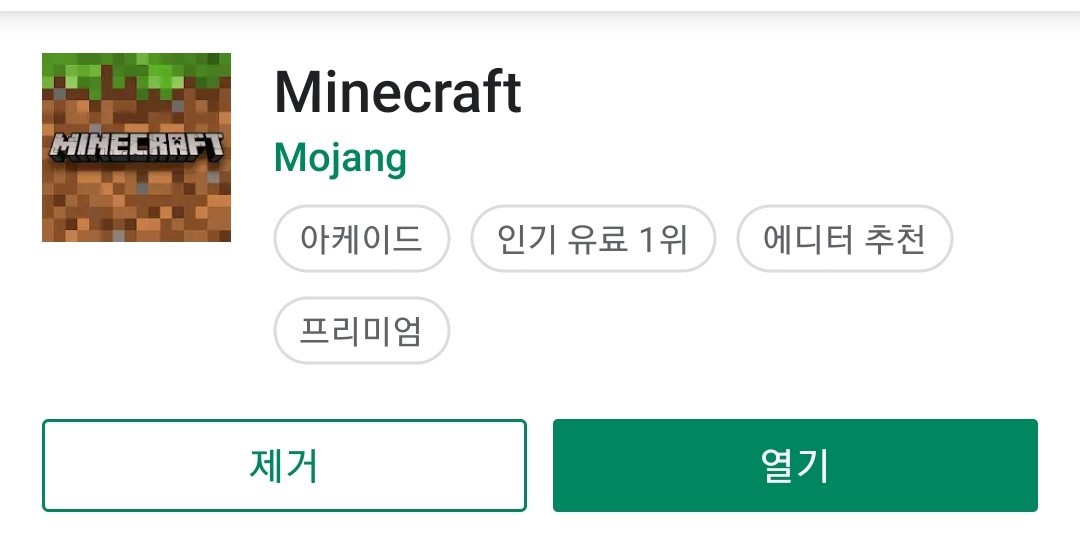Tap the MINECRAFT logo text inside the icon
The width and height of the screenshot is (1080, 540).
[136, 147]
